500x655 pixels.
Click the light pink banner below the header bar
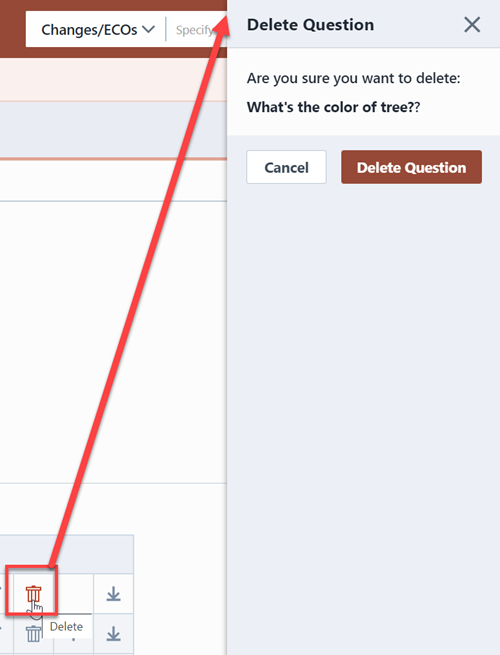(113, 79)
